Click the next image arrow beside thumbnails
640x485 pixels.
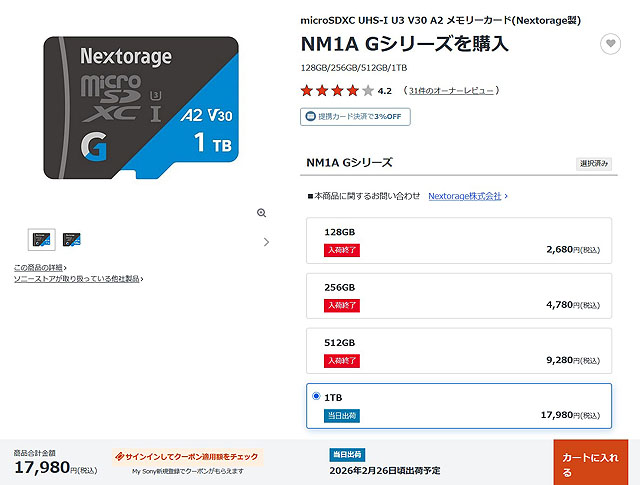tap(266, 241)
